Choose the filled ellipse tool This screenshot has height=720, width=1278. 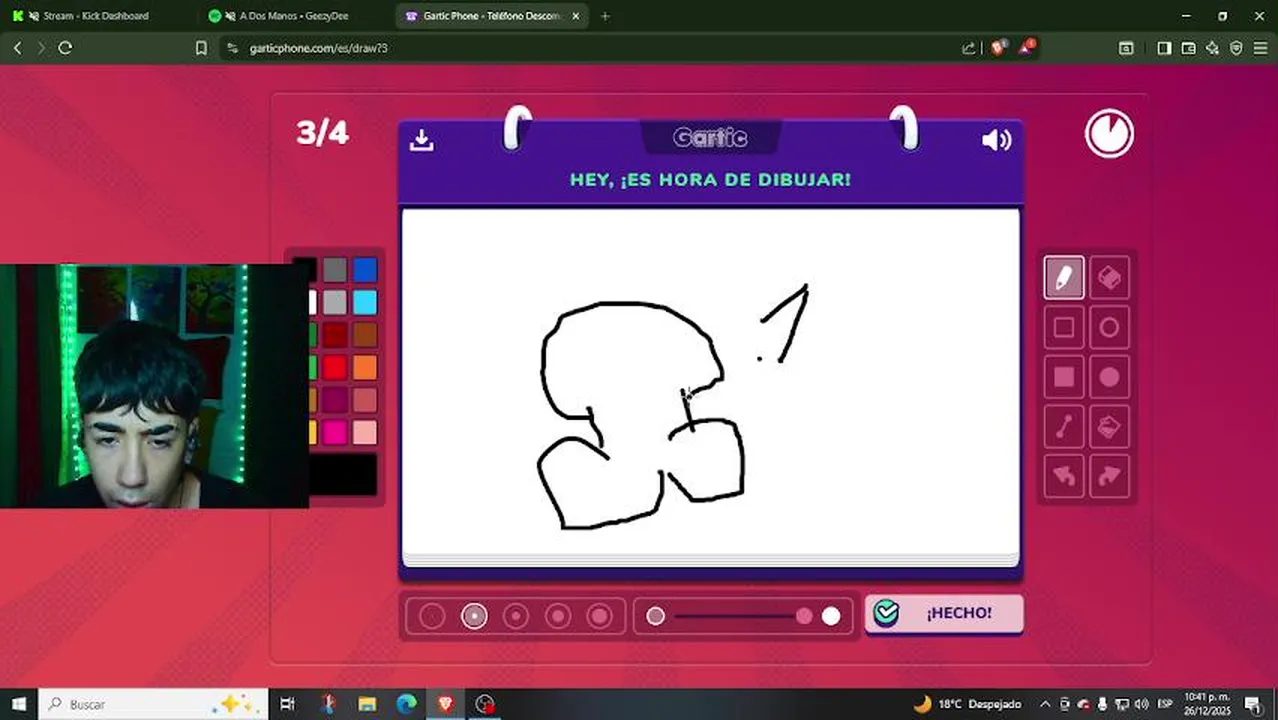(x=1109, y=377)
